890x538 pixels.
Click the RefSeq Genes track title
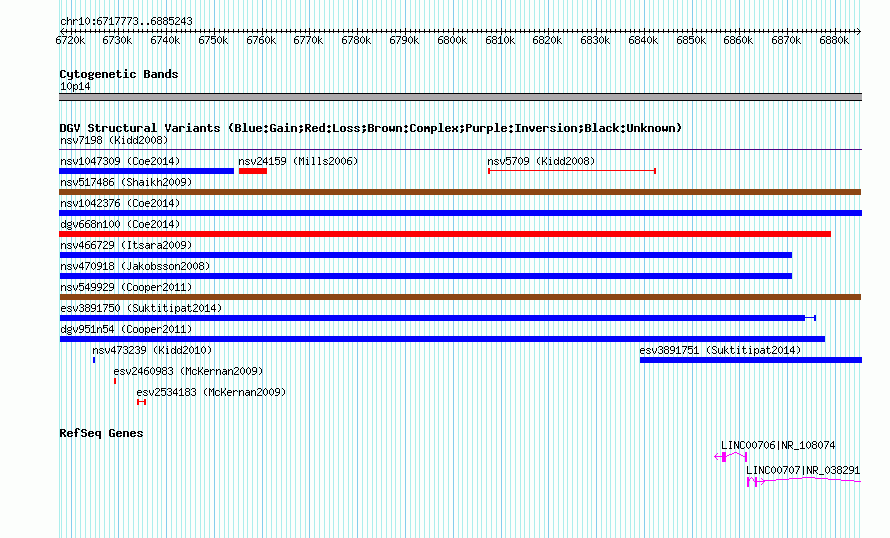point(101,433)
